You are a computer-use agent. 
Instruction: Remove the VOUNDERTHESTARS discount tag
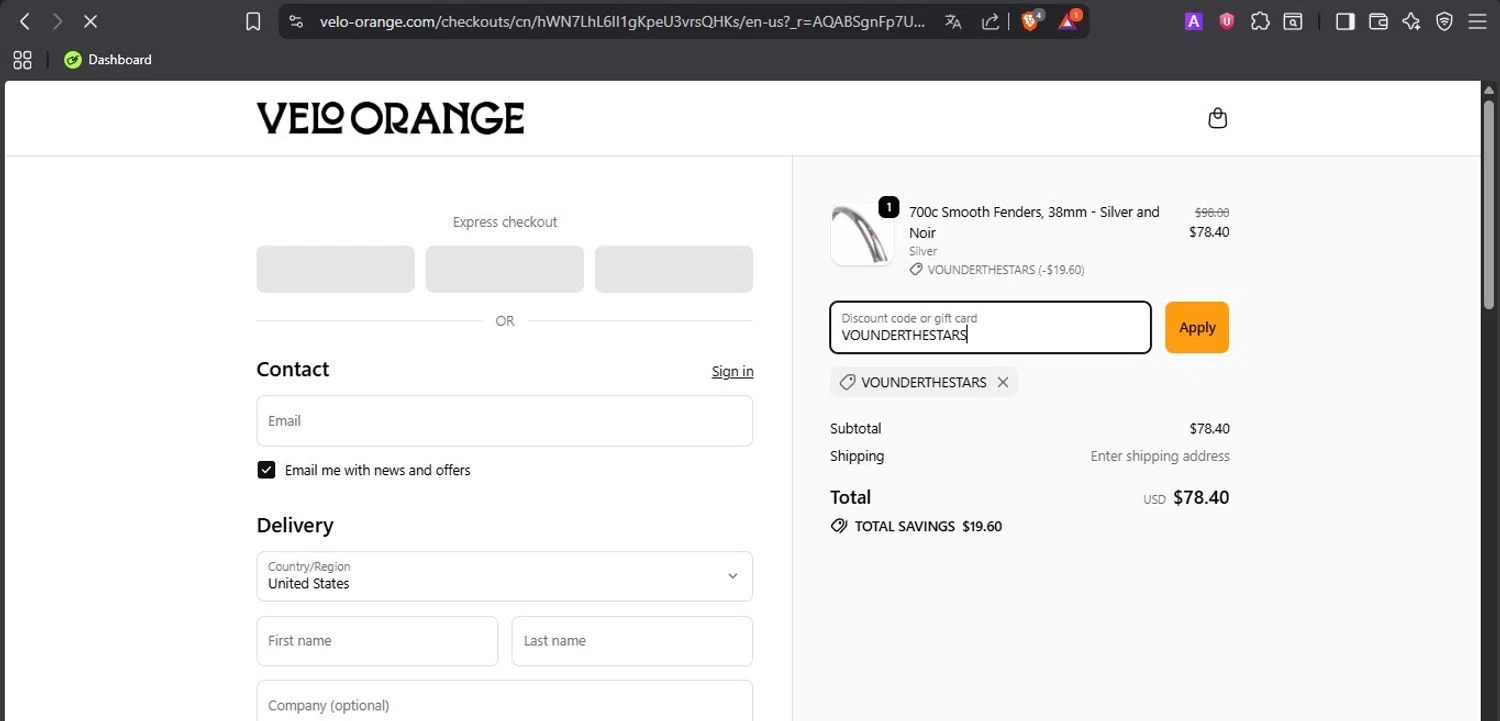[x=1002, y=382]
